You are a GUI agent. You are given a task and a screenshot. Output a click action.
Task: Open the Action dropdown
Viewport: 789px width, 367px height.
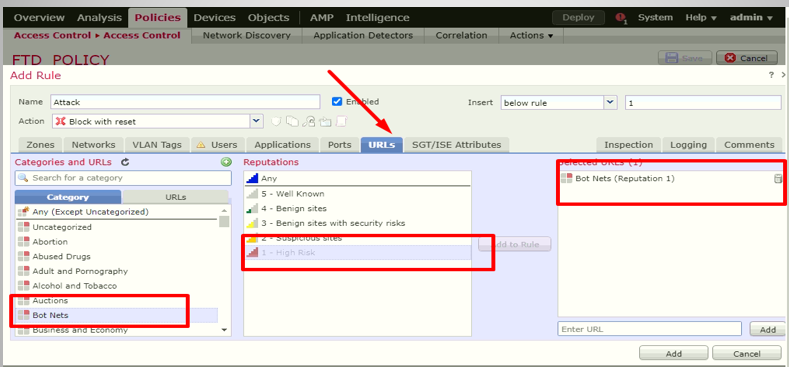point(257,121)
